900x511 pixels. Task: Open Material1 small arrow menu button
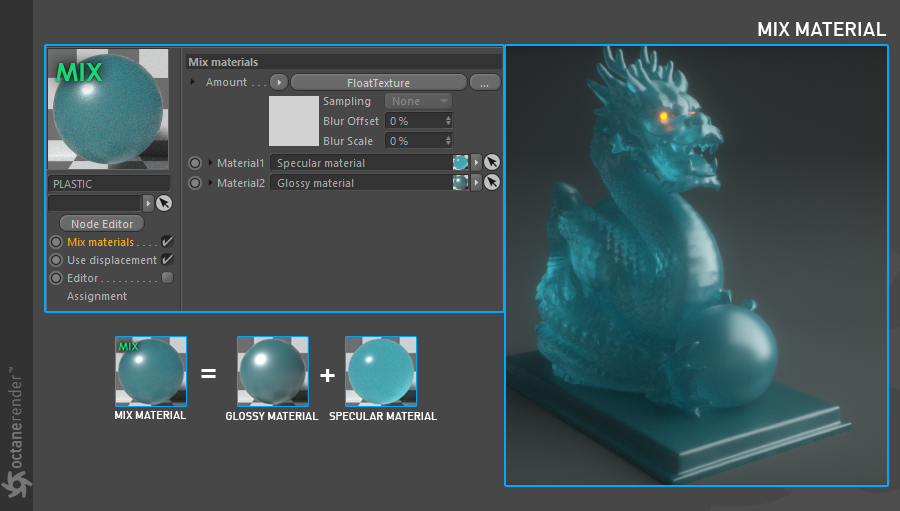[x=476, y=162]
